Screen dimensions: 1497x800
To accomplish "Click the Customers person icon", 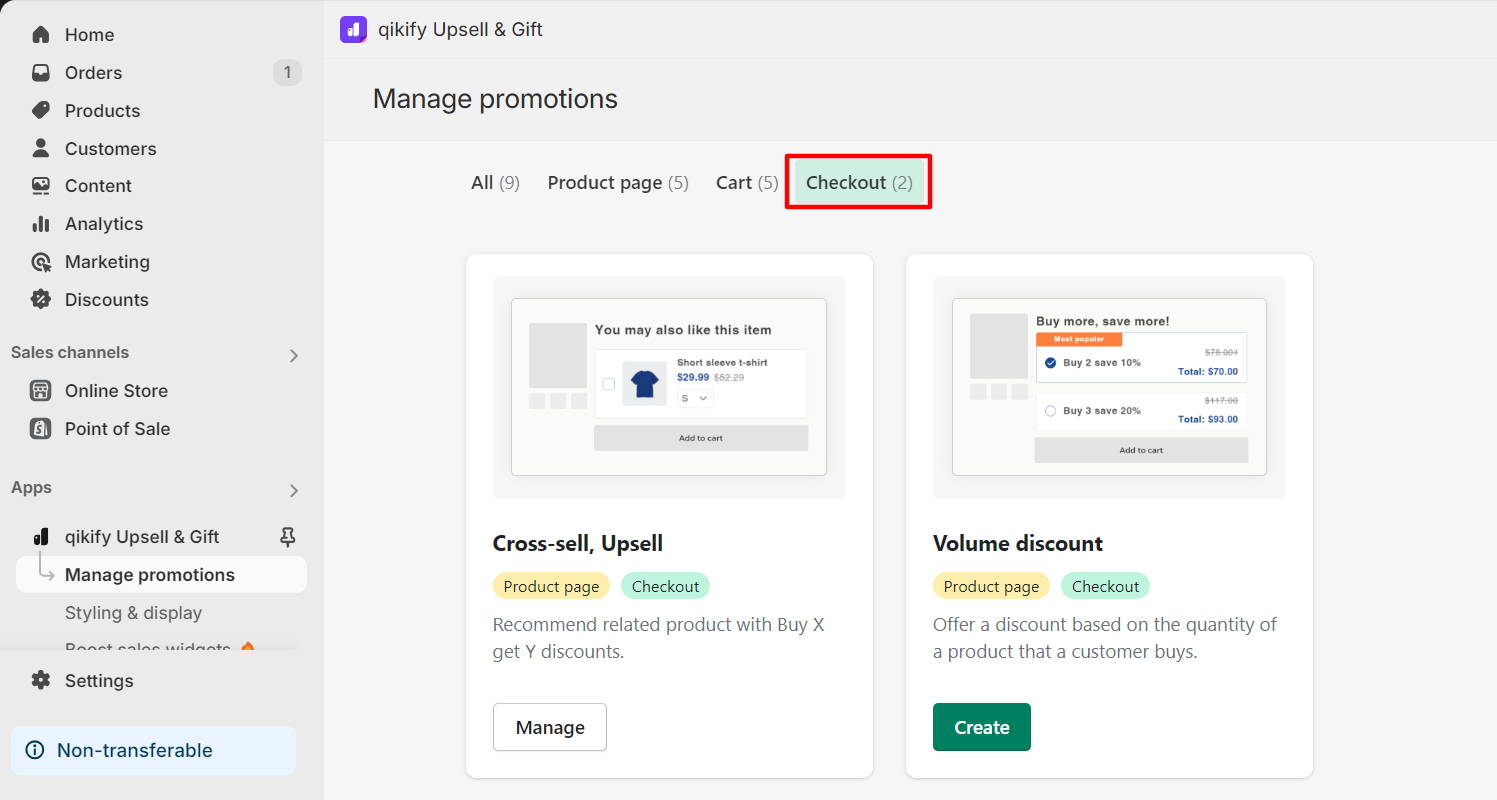I will [41, 148].
